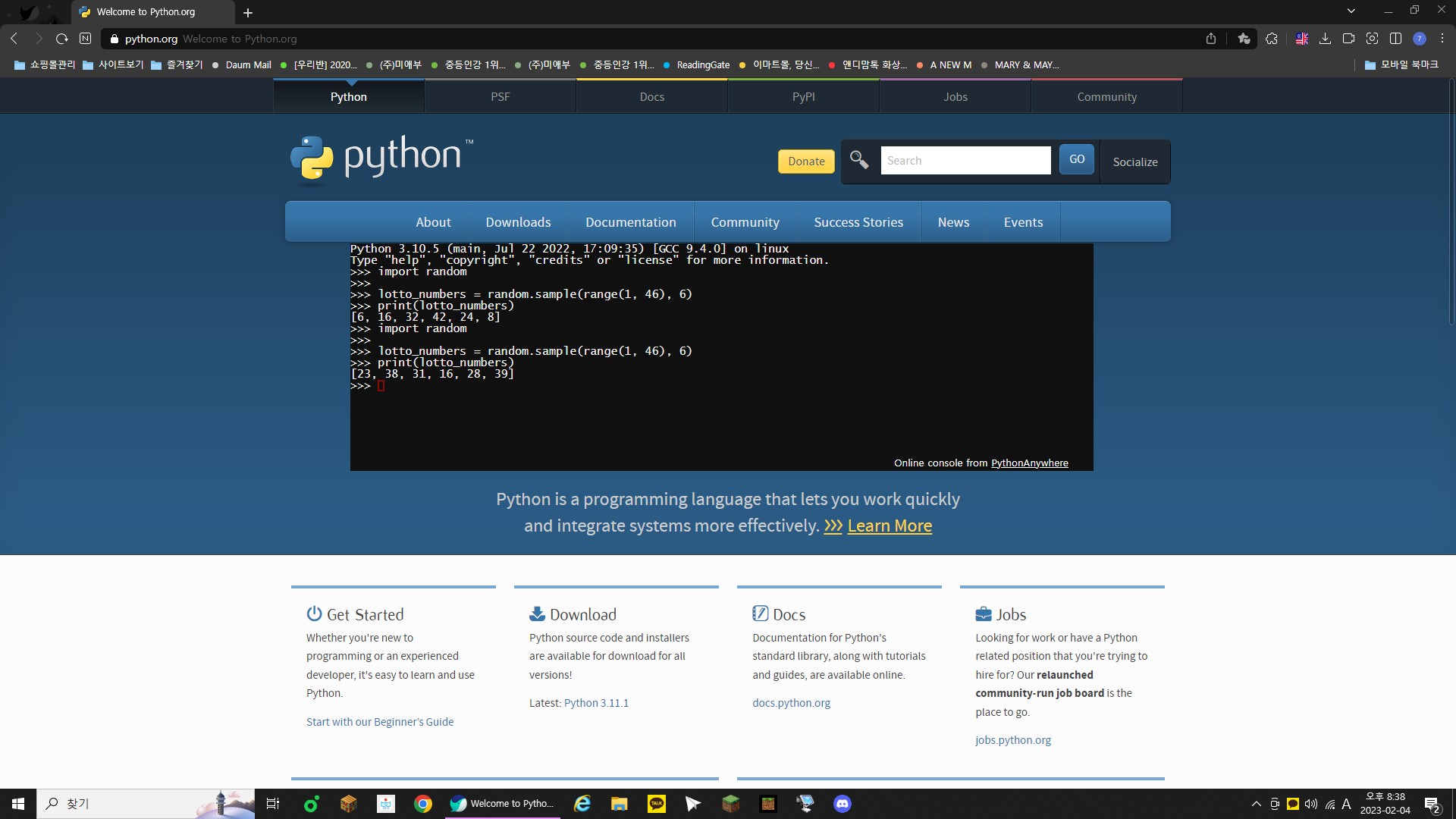Open the jobs.python.org link
Viewport: 1456px width, 819px height.
tap(1013, 740)
